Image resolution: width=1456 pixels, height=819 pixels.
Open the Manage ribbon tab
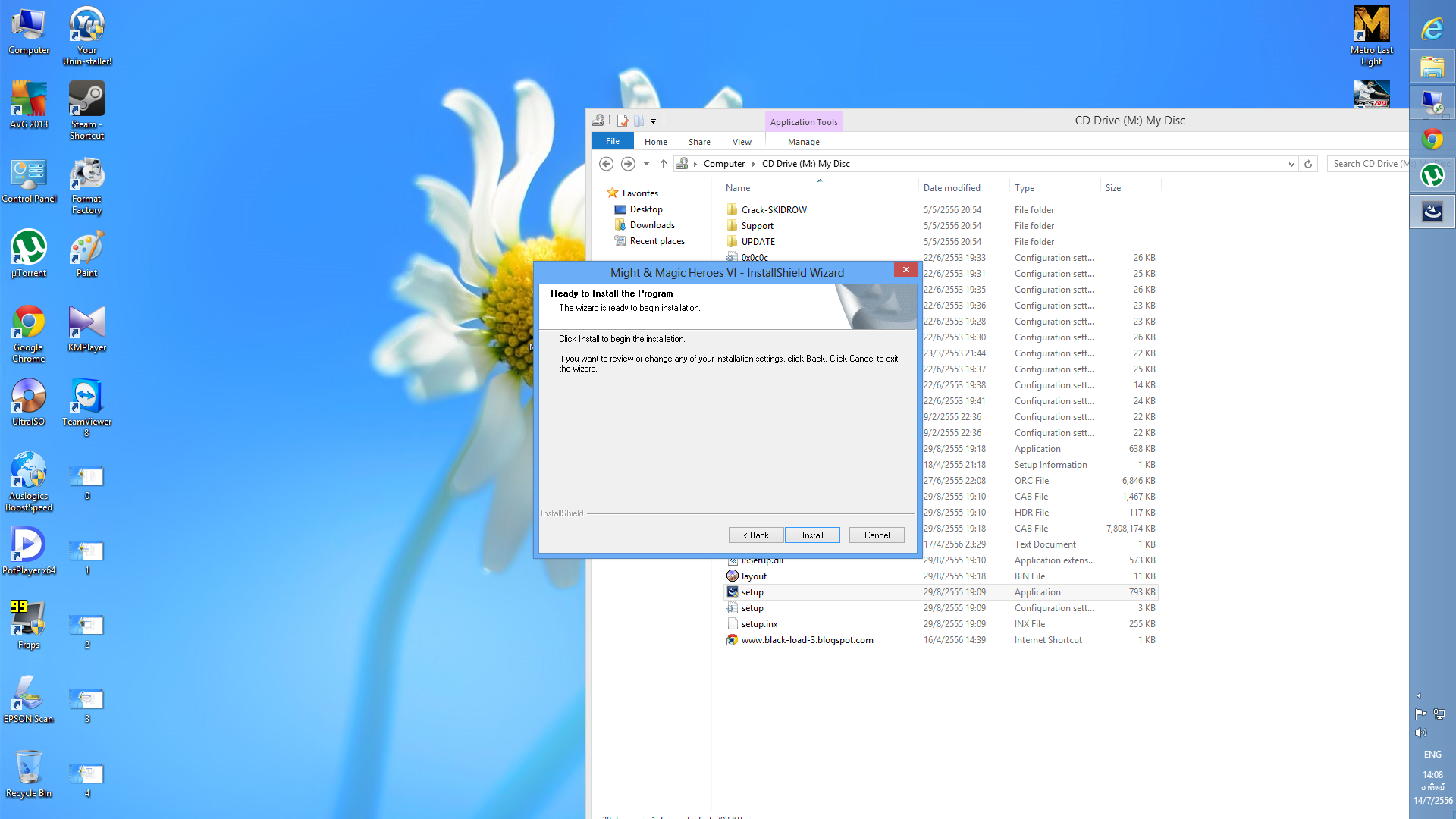803,142
